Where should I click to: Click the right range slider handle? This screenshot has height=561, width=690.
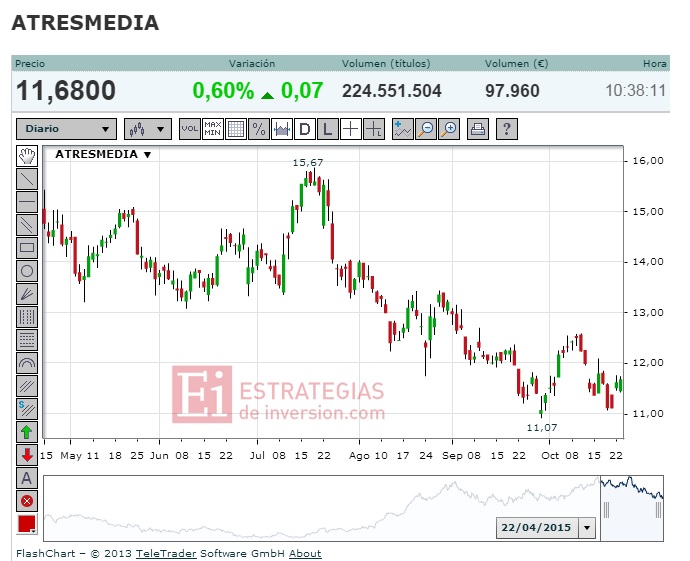(658, 510)
